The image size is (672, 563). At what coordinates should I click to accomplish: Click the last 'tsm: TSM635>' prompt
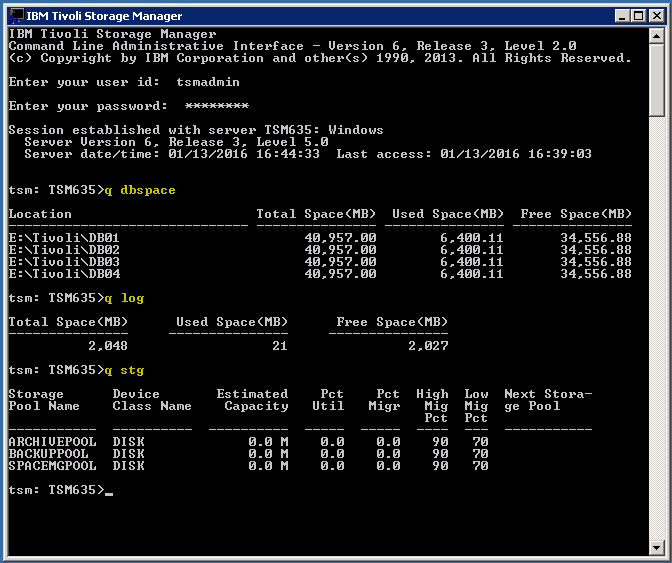tap(56, 489)
